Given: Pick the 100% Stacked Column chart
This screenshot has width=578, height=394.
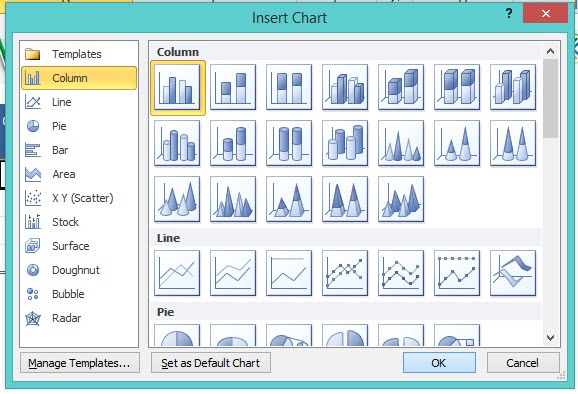Looking at the screenshot, I should click(289, 87).
